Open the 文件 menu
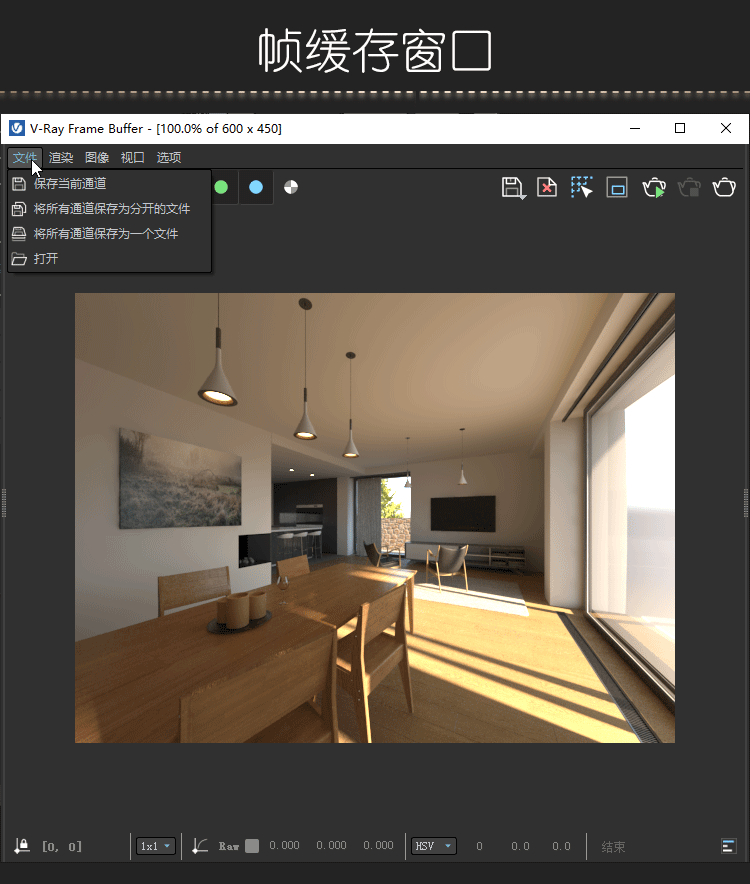Viewport: 750px width, 884px height. pos(25,157)
